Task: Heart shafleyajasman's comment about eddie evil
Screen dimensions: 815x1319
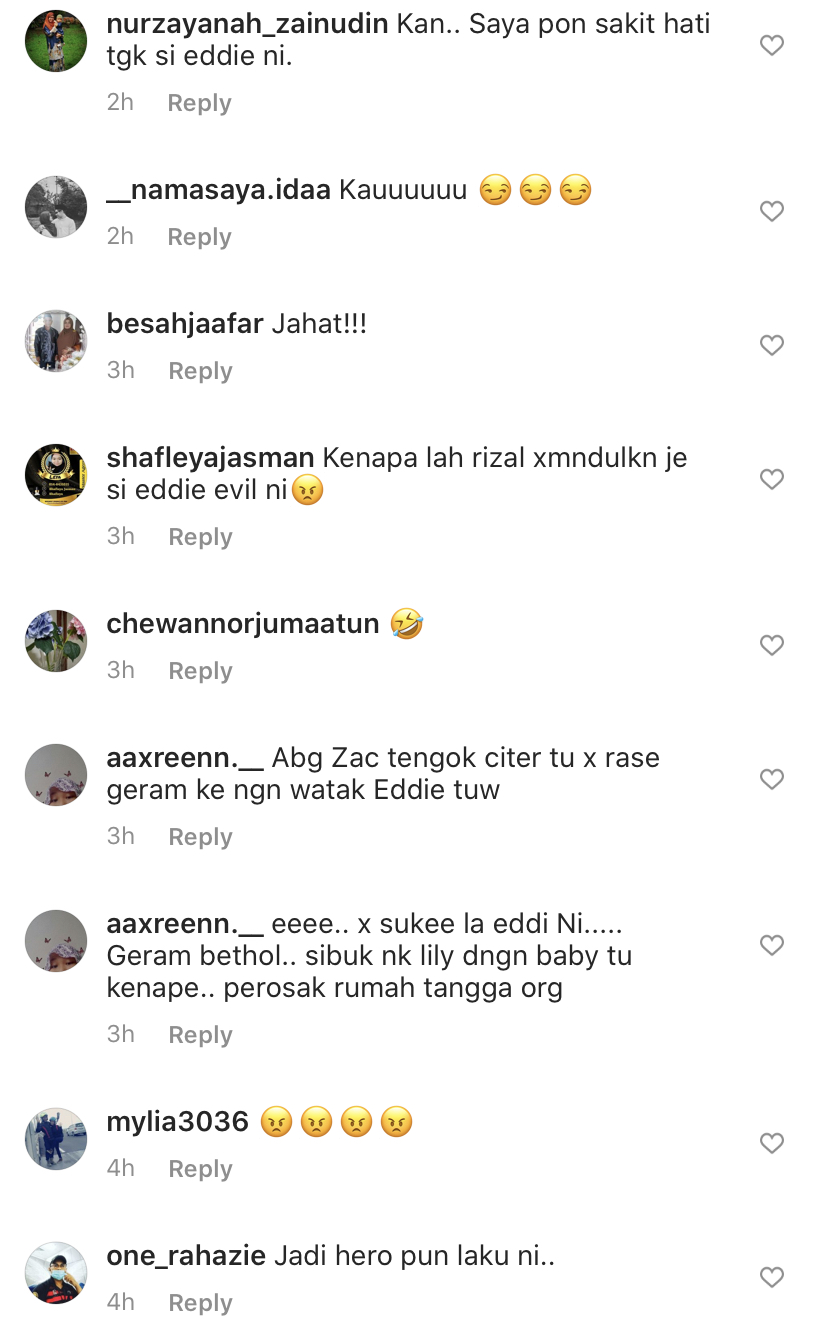Action: point(771,479)
